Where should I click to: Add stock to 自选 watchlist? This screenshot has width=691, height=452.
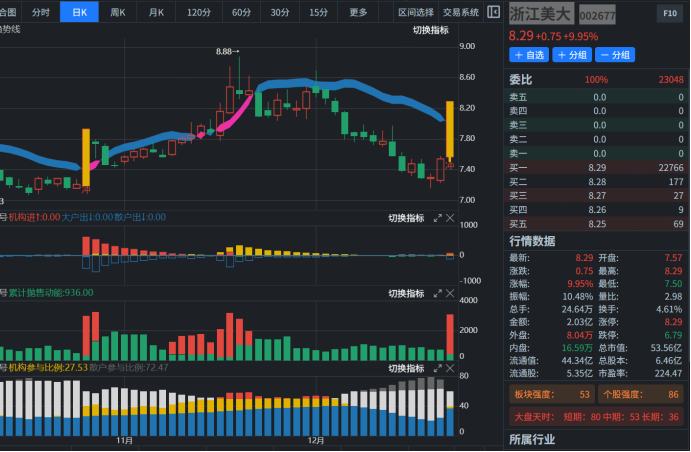pos(529,55)
